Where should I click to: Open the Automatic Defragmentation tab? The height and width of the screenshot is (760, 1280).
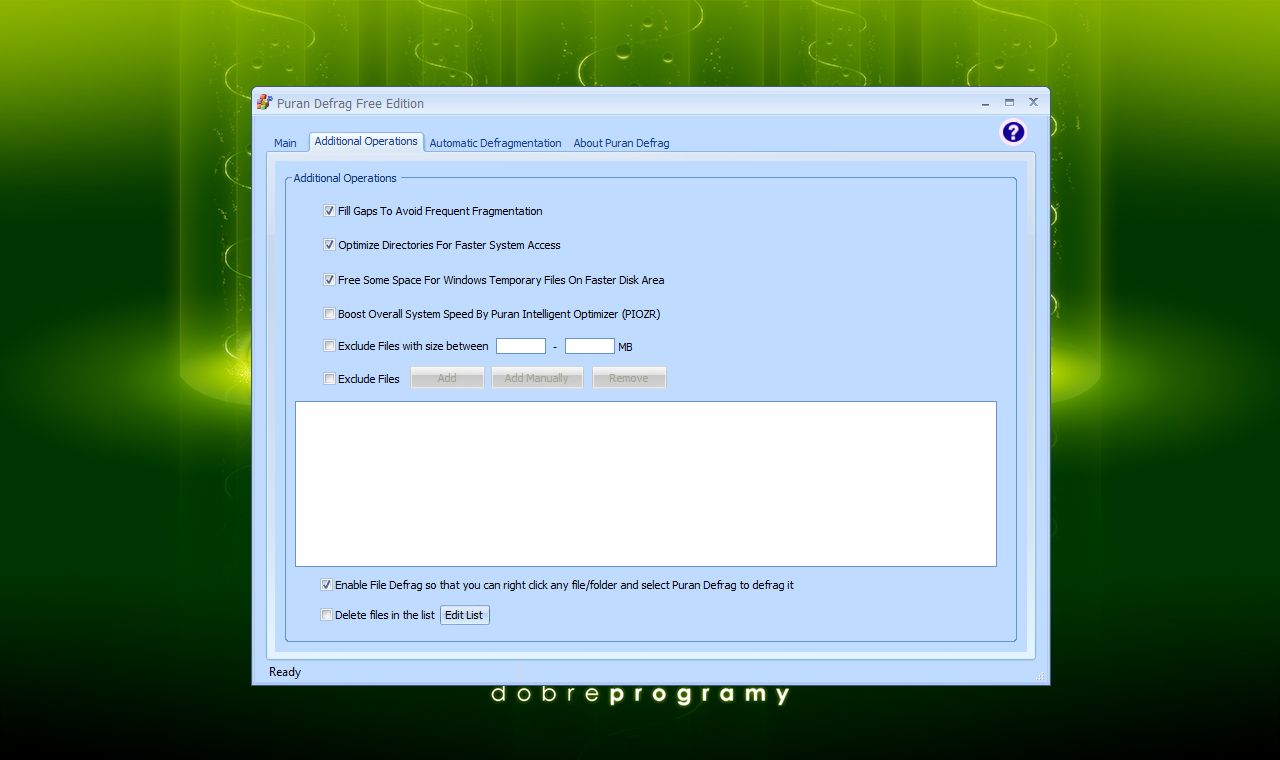coord(495,143)
